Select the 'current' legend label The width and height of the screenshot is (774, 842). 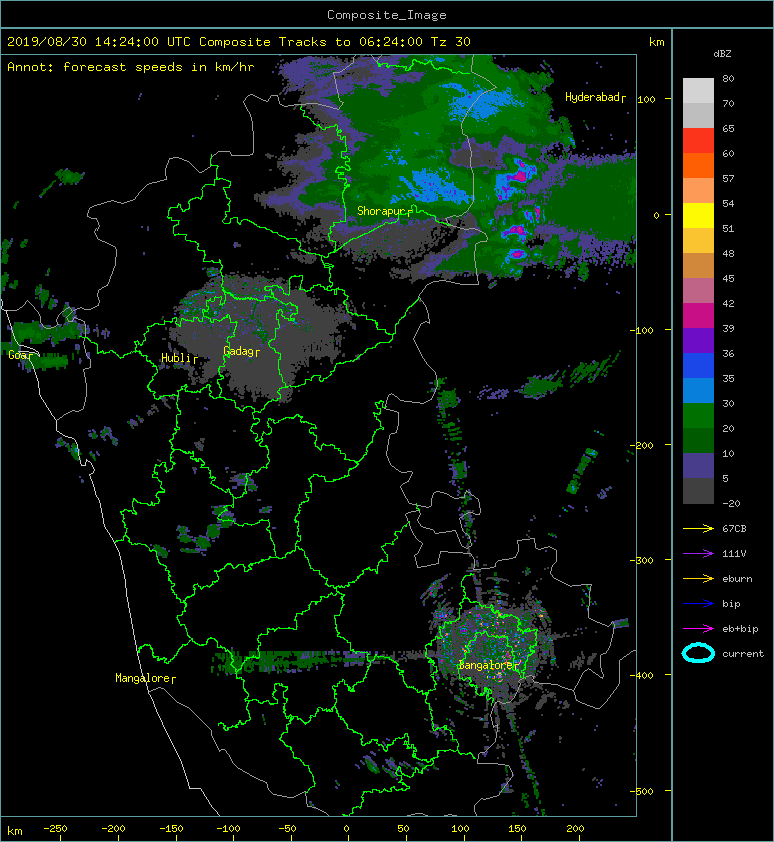743,654
